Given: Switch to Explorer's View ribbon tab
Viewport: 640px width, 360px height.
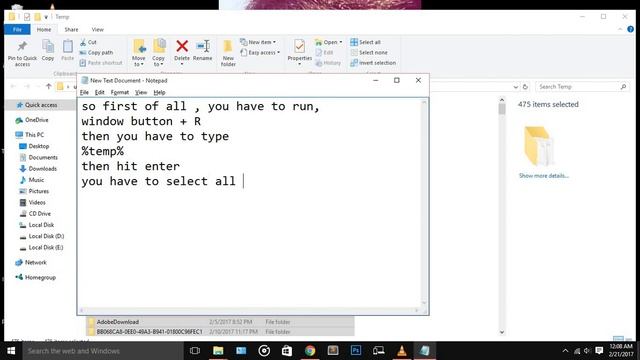Looking at the screenshot, I should pyautogui.click(x=98, y=29).
